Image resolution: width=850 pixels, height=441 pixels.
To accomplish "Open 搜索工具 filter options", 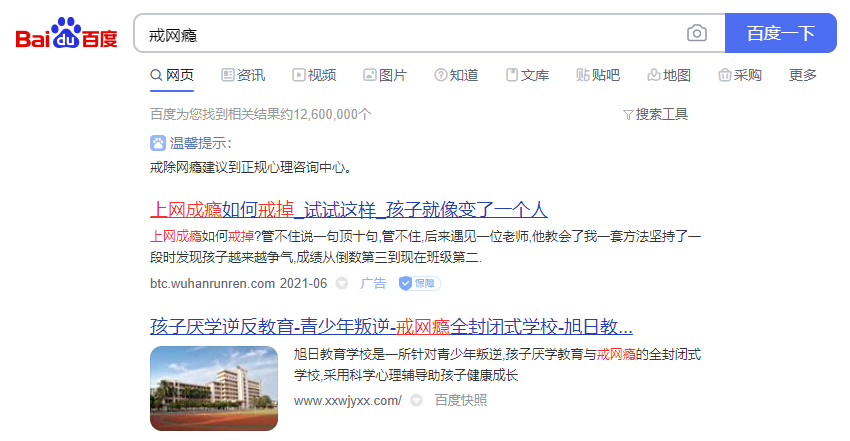I will 655,114.
